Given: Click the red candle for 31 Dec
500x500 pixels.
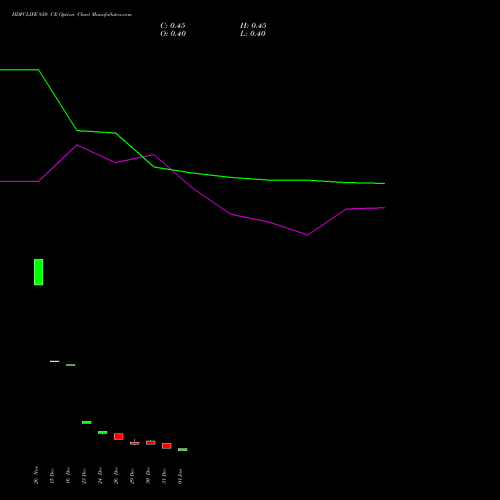Looking at the screenshot, I should [167, 446].
